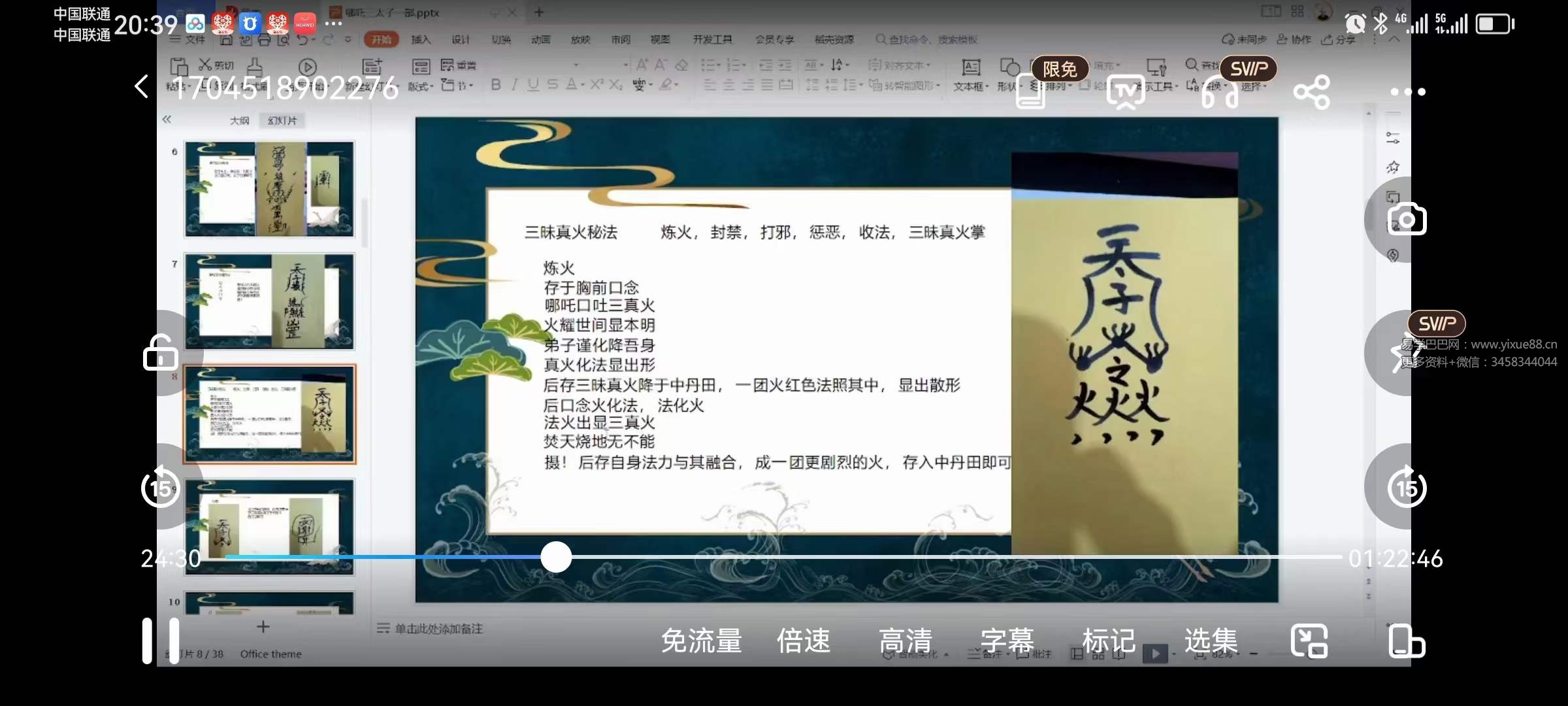The width and height of the screenshot is (1568, 706).
Task: Tap the elapsed time 24:30
Action: 171,558
